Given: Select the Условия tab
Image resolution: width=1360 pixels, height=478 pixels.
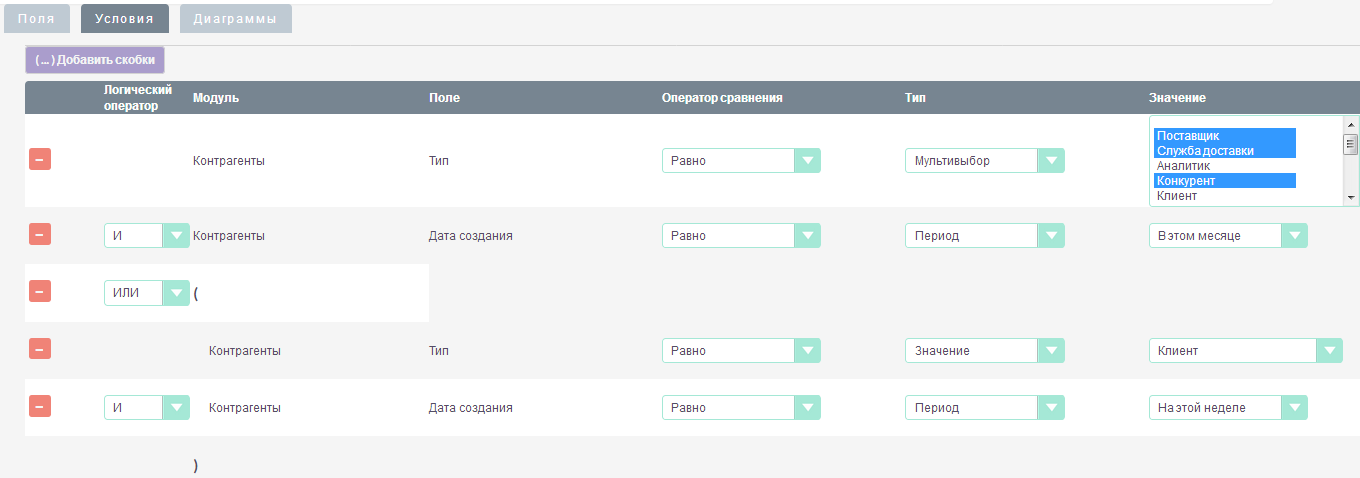Looking at the screenshot, I should (x=125, y=19).
